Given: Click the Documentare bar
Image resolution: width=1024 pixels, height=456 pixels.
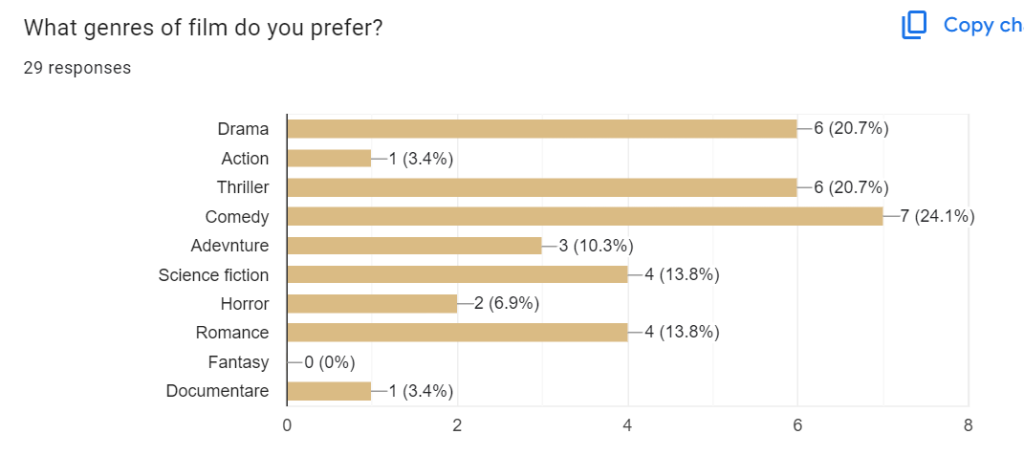Looking at the screenshot, I should click(329, 391).
